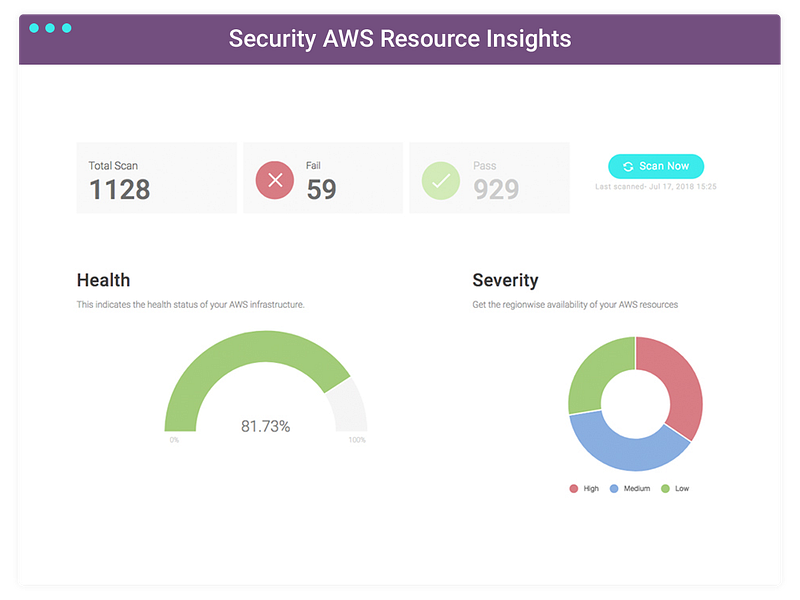Click the third cyan window dot
800x600 pixels.
(x=66, y=28)
